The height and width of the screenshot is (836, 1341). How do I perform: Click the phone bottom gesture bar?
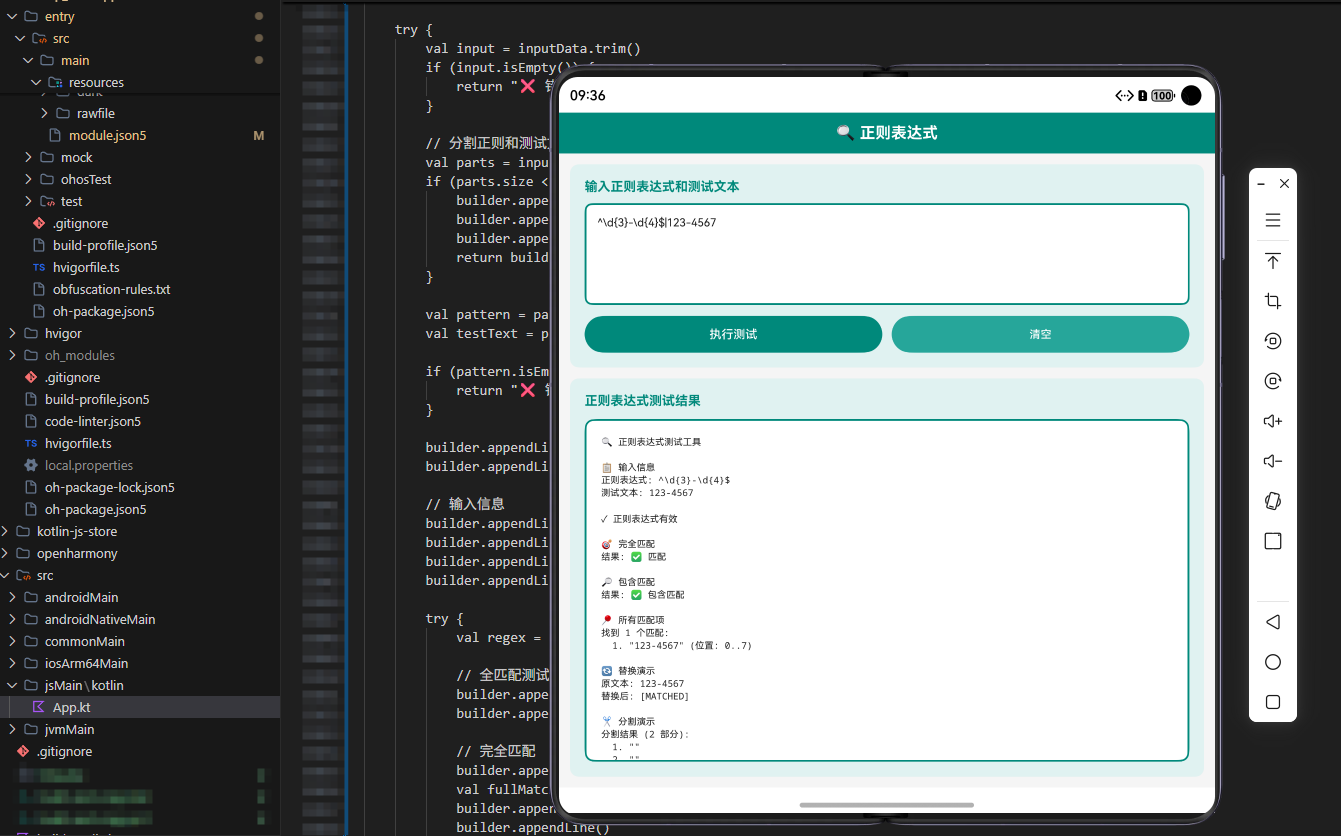tap(887, 804)
